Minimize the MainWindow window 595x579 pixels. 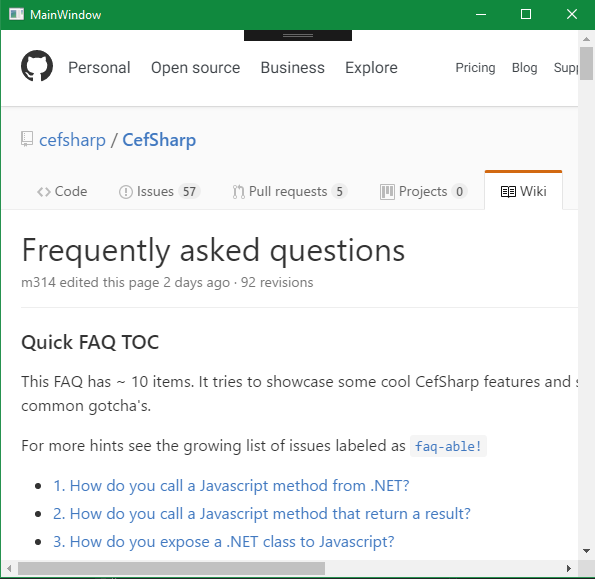tap(481, 14)
